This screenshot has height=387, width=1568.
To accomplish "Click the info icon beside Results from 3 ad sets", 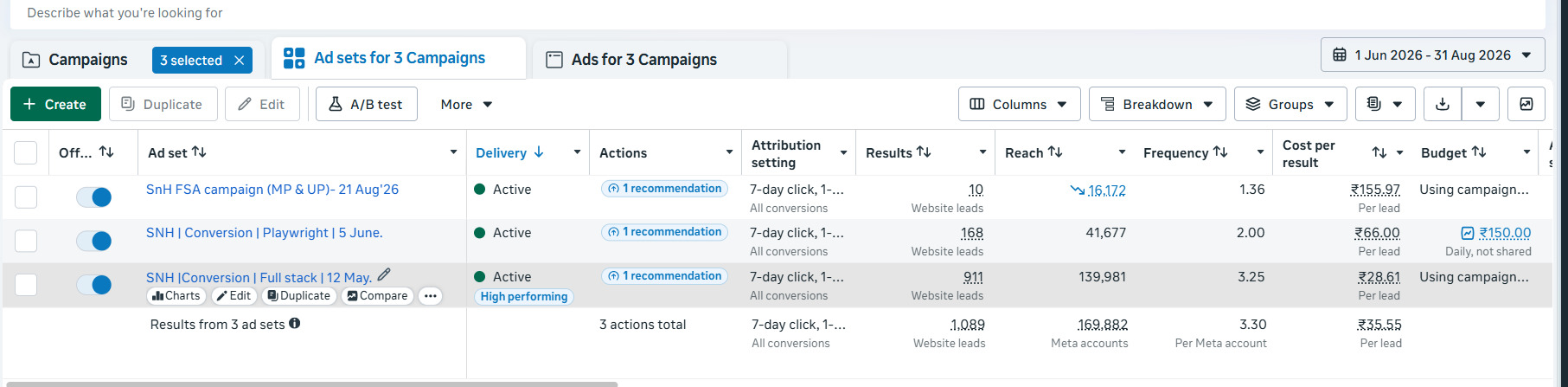I will click(x=295, y=324).
